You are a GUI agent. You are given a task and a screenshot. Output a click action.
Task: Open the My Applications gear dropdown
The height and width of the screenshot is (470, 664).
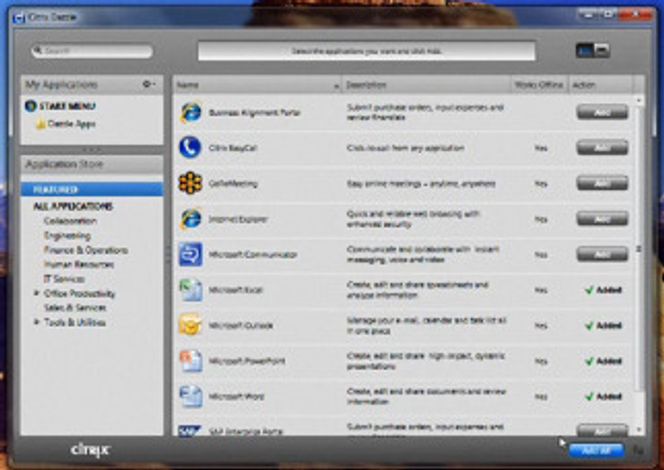click(x=149, y=84)
